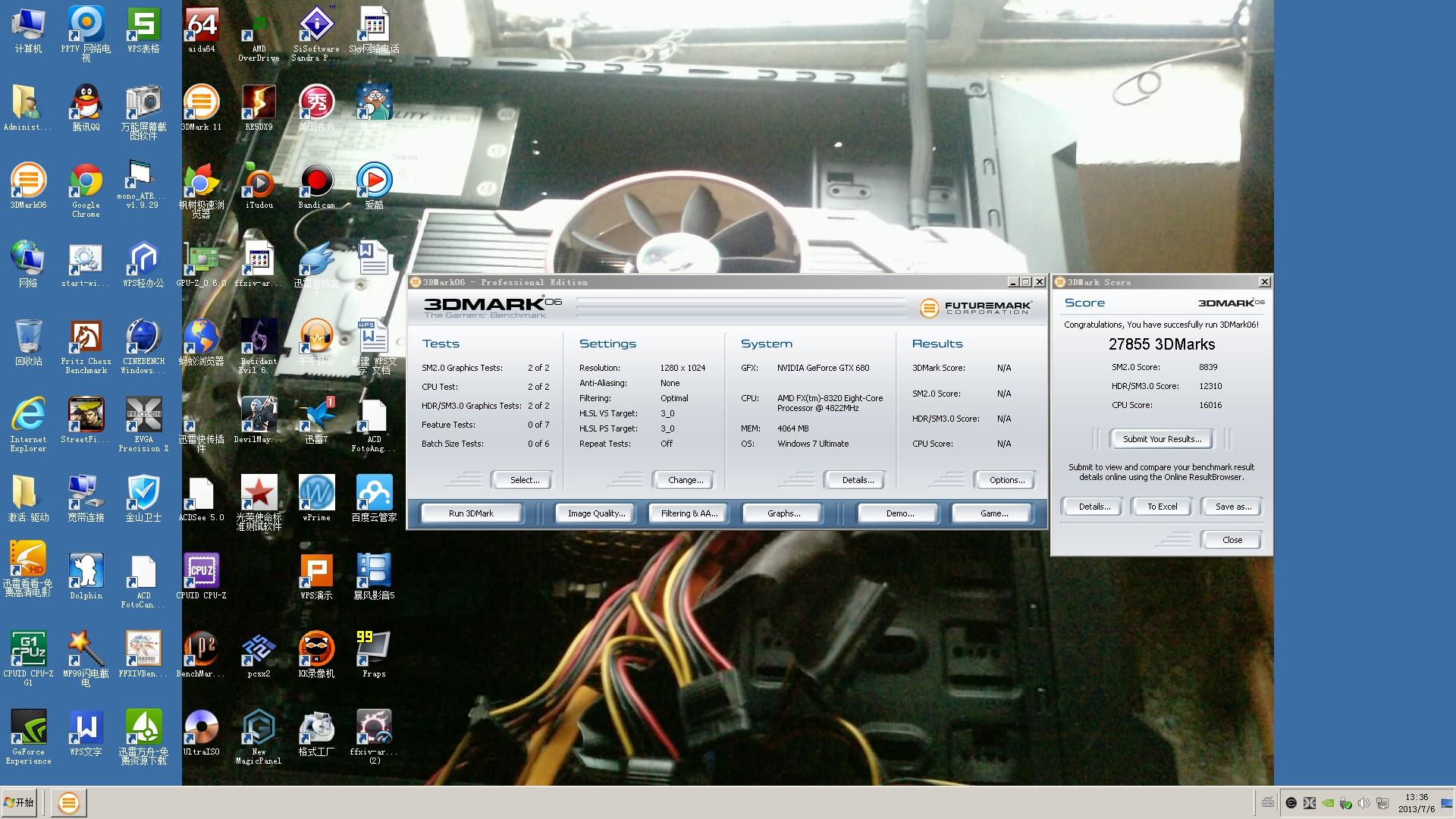The height and width of the screenshot is (819, 1456).
Task: Open Fritz Chess Benchmark icon
Action: 86,347
